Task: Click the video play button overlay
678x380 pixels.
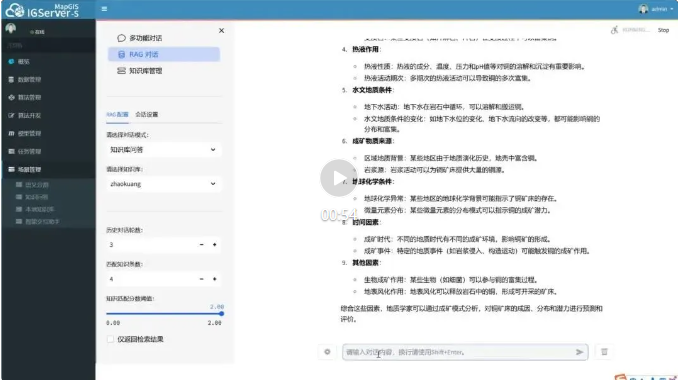Action: click(x=339, y=178)
